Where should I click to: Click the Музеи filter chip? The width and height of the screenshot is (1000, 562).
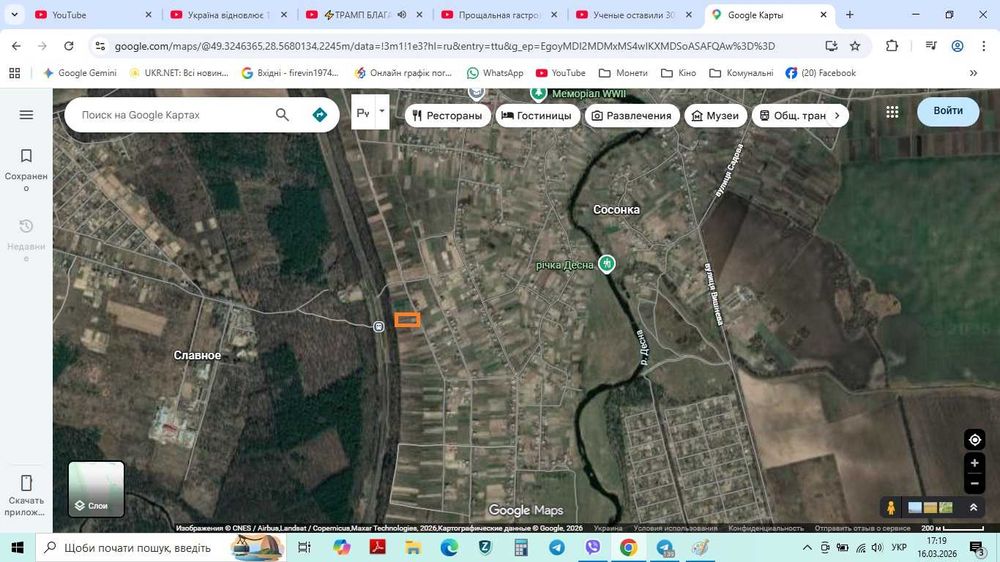(x=715, y=115)
